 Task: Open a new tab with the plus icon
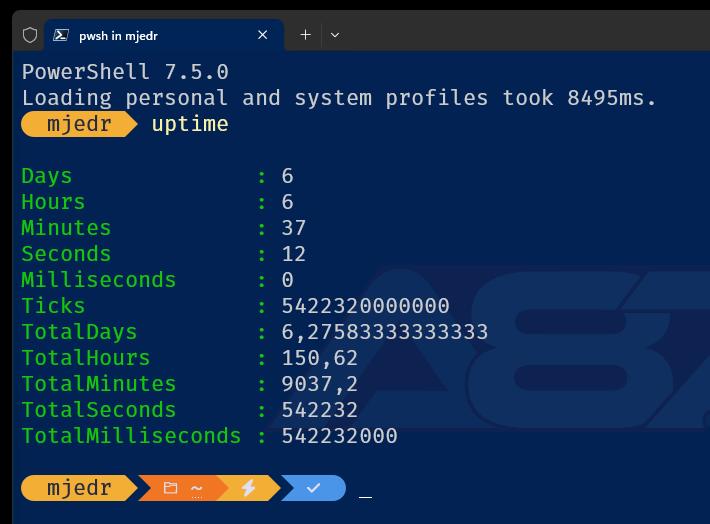tap(306, 35)
